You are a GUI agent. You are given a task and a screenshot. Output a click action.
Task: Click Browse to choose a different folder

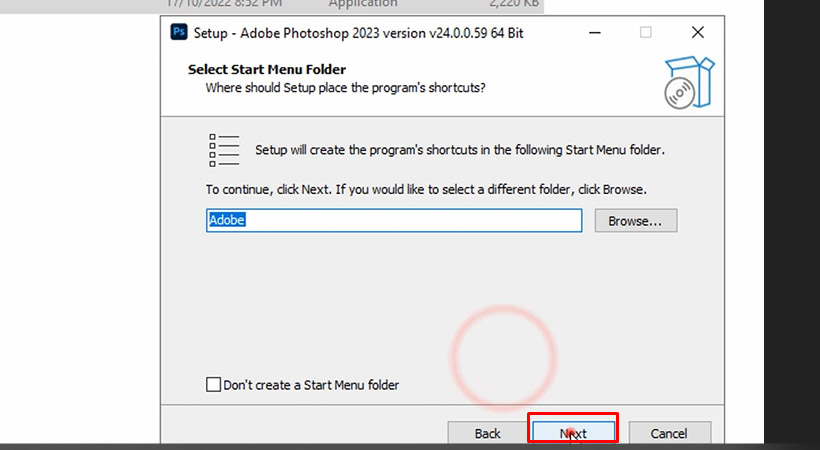tap(635, 220)
